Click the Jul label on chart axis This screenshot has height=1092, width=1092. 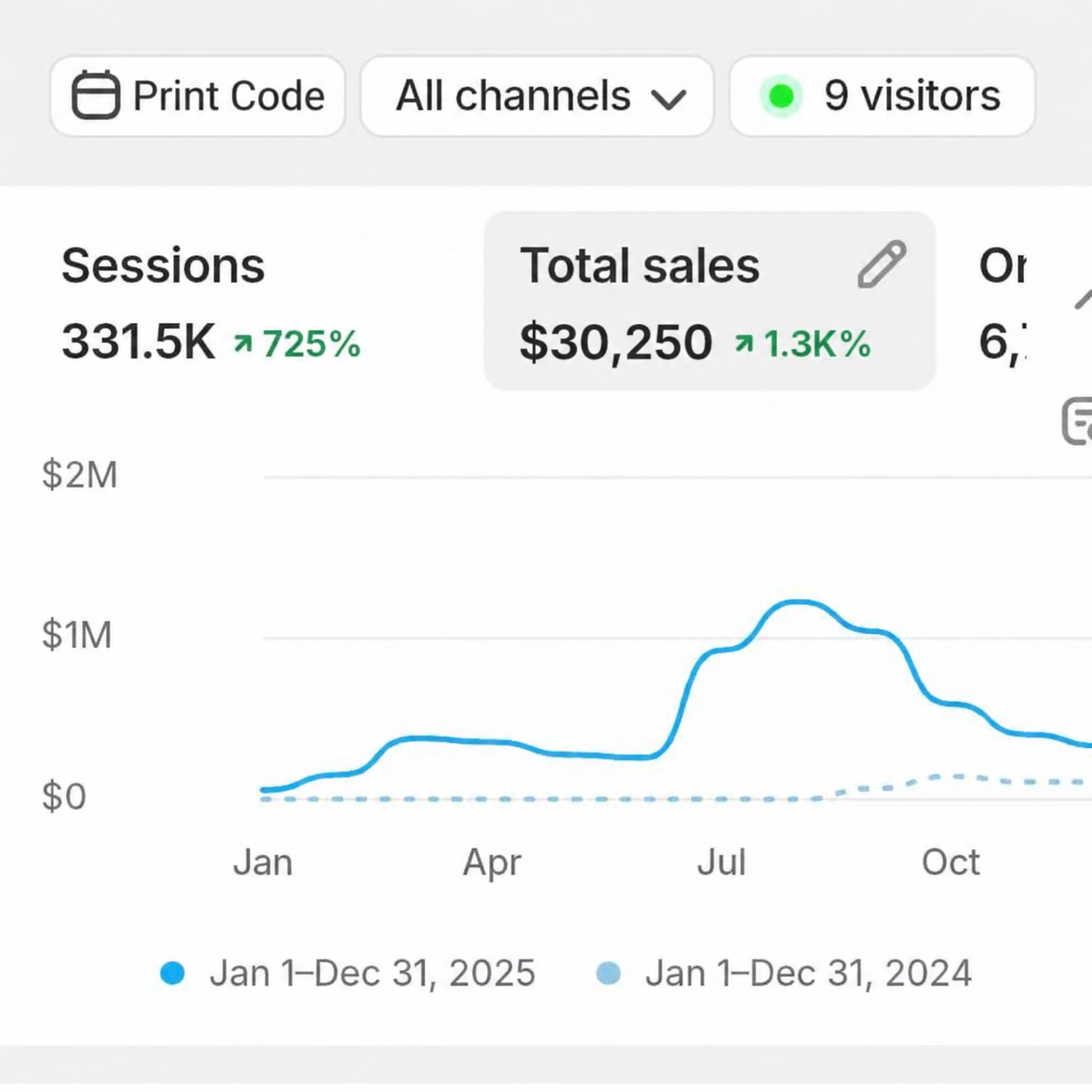721,862
